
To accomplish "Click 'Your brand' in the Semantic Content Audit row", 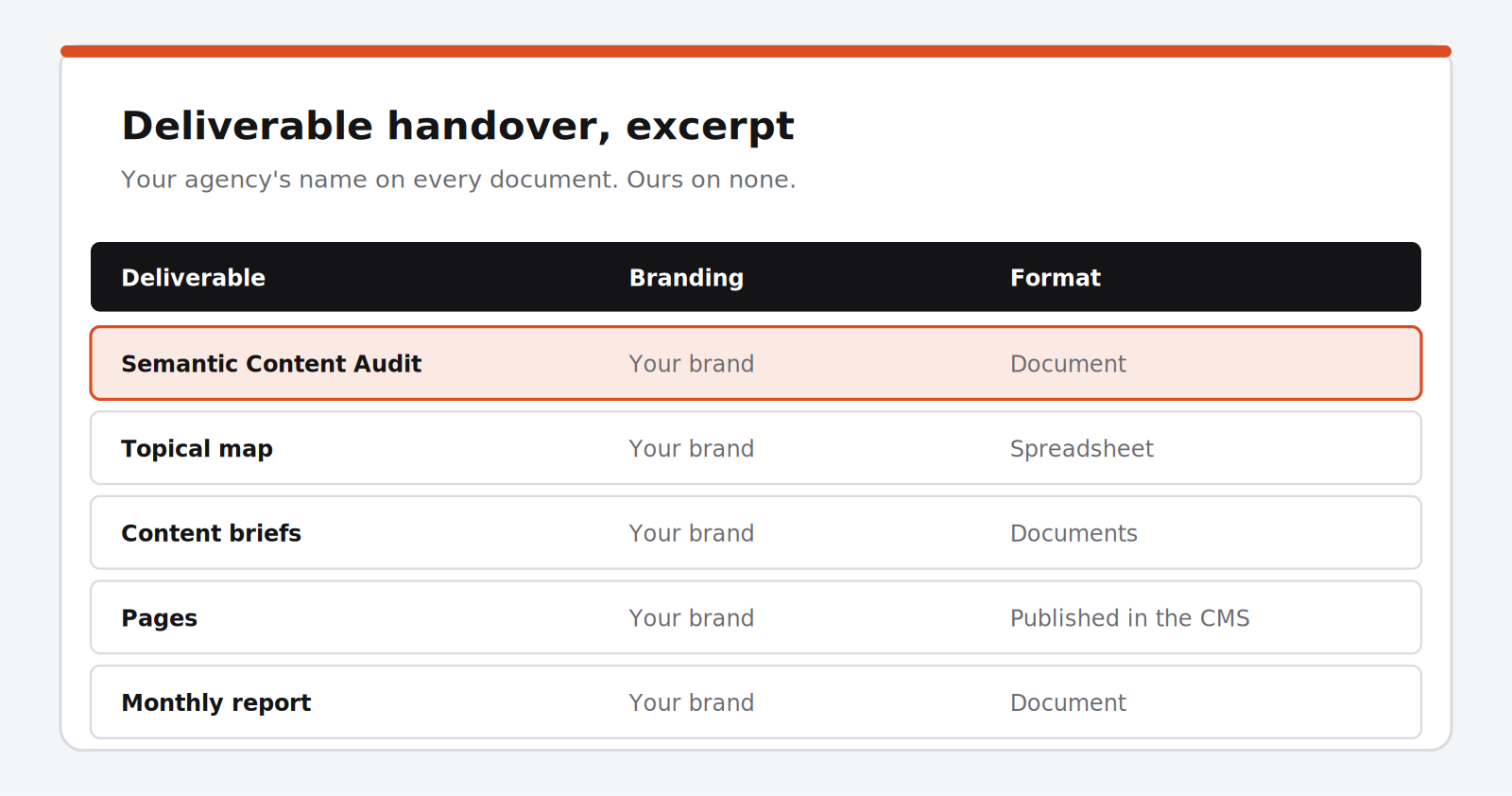I will click(x=692, y=364).
